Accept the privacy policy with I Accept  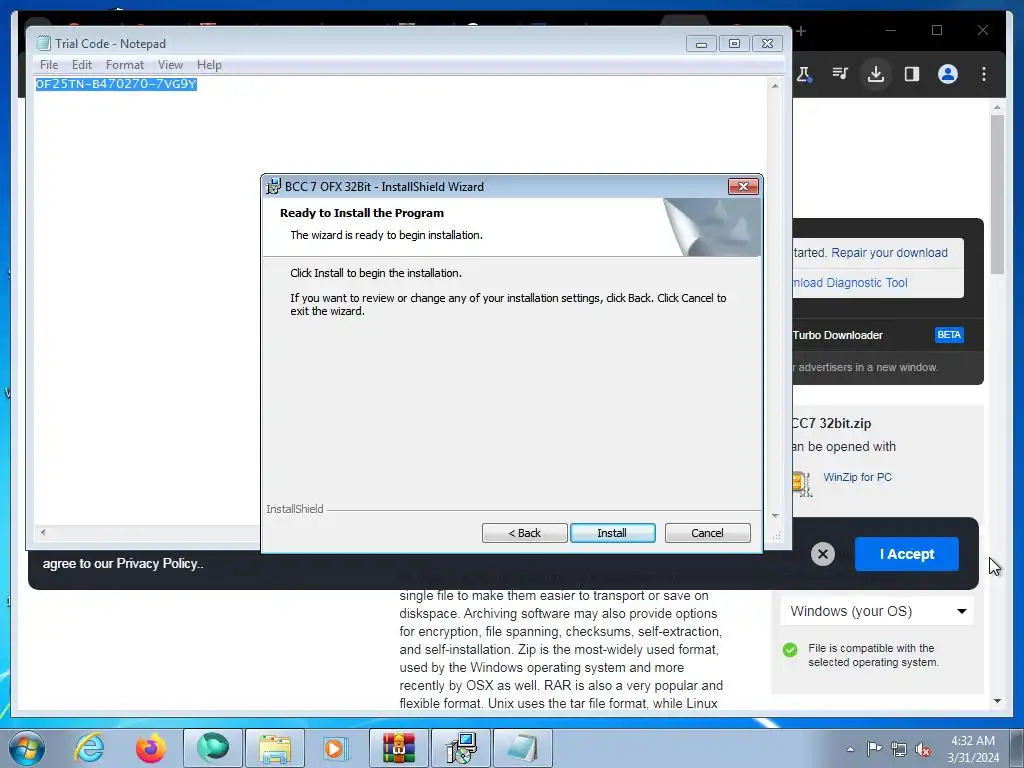tap(906, 554)
